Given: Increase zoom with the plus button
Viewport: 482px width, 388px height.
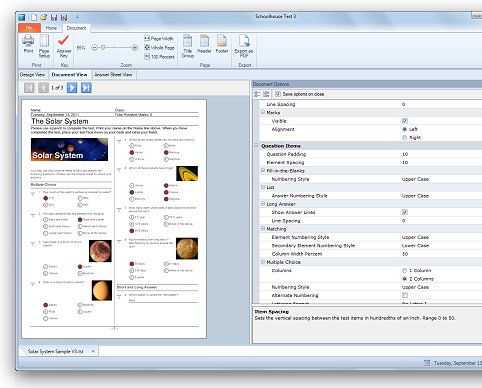Looking at the screenshot, I should pos(135,48).
